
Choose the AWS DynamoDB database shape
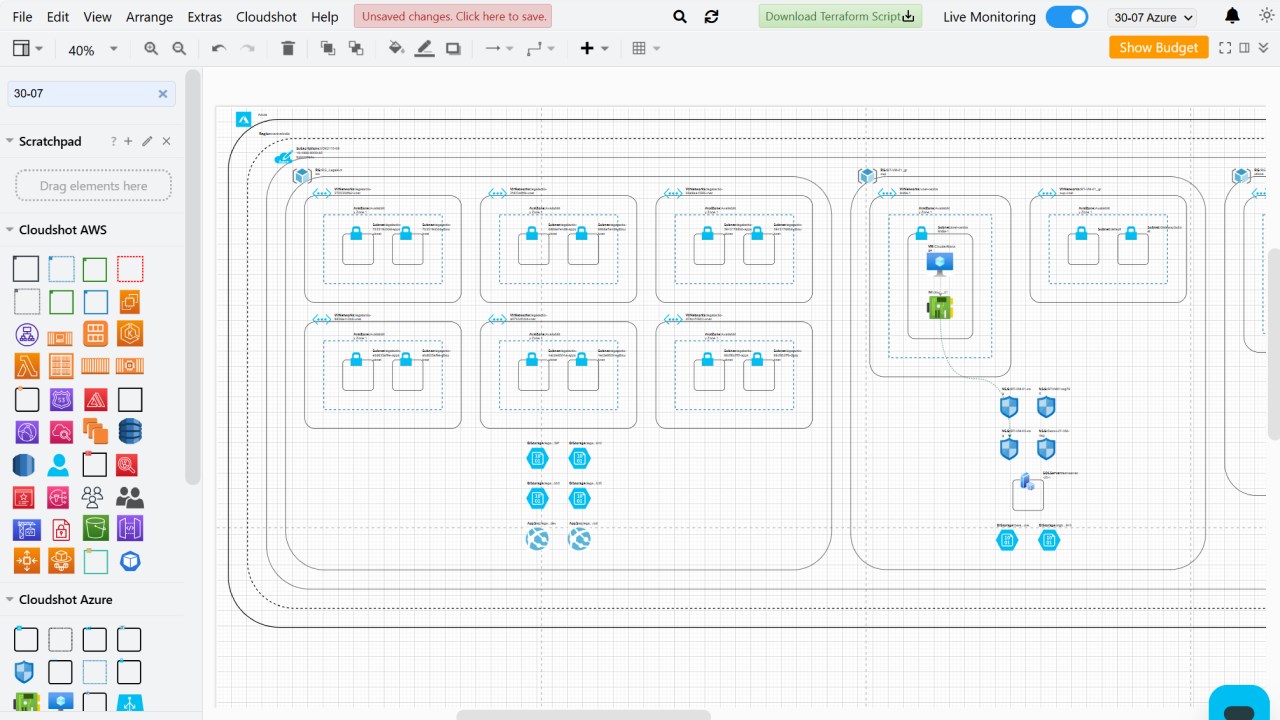(130, 431)
